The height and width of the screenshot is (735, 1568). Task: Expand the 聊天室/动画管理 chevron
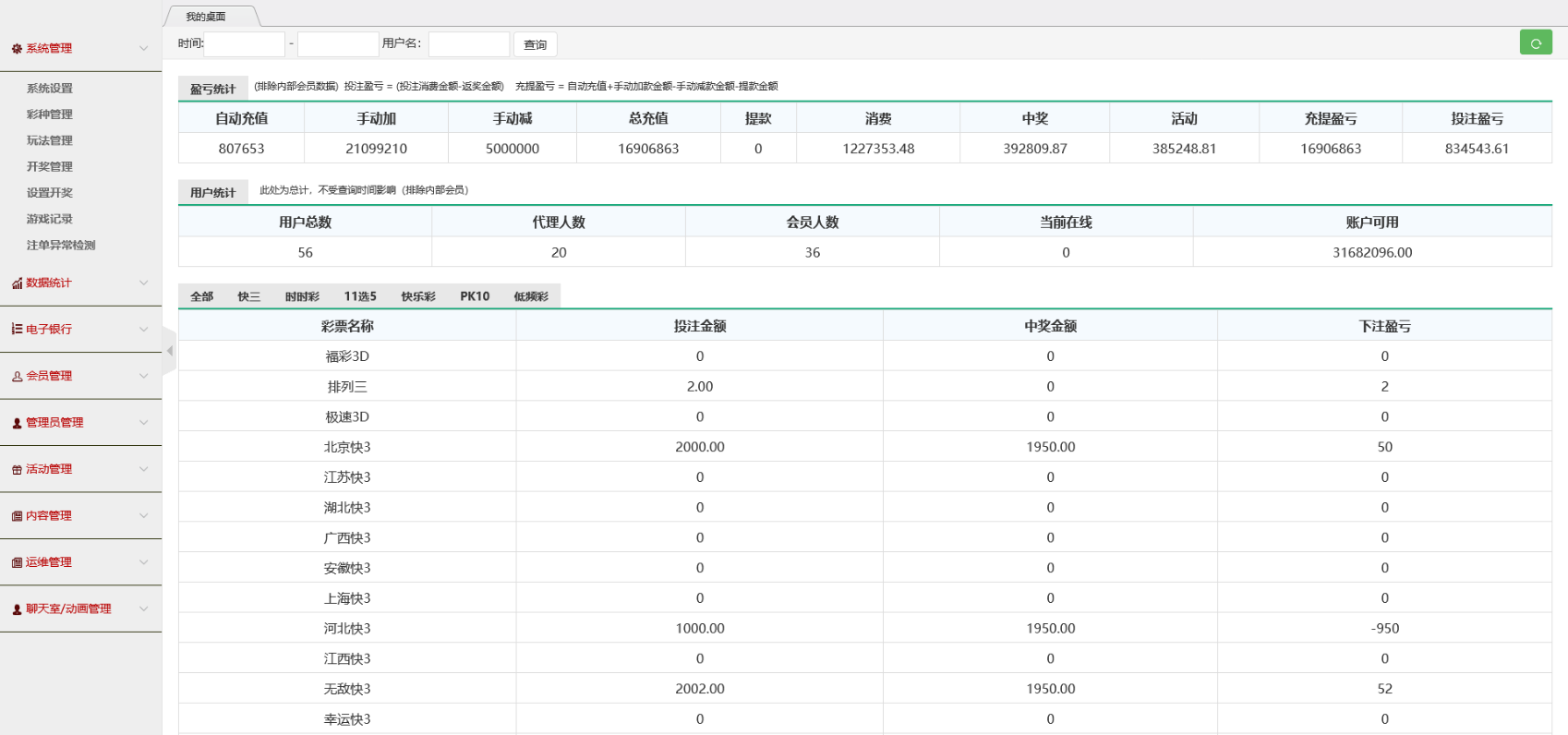(143, 608)
